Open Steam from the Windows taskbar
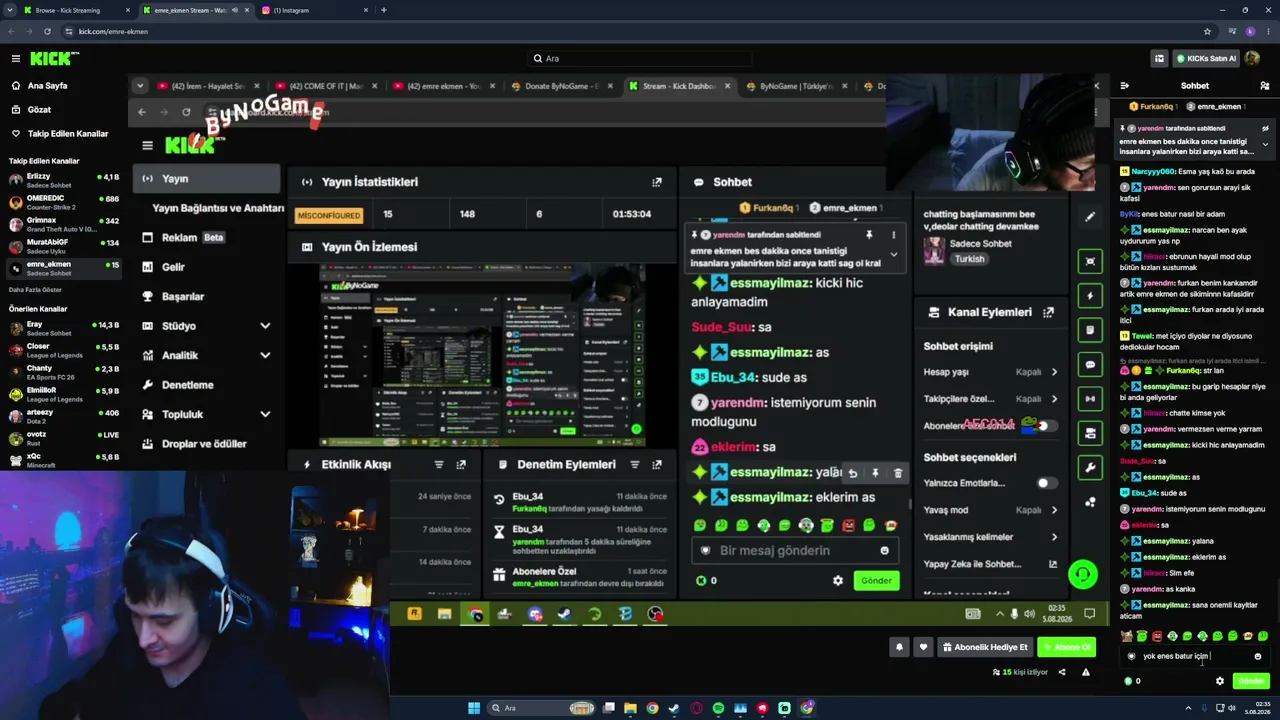This screenshot has height=720, width=1280. click(674, 708)
